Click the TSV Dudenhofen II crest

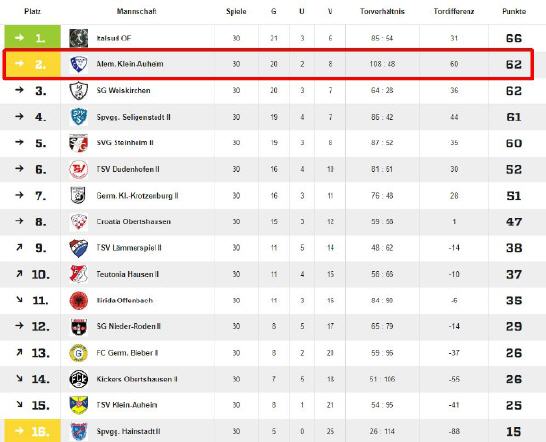point(78,169)
